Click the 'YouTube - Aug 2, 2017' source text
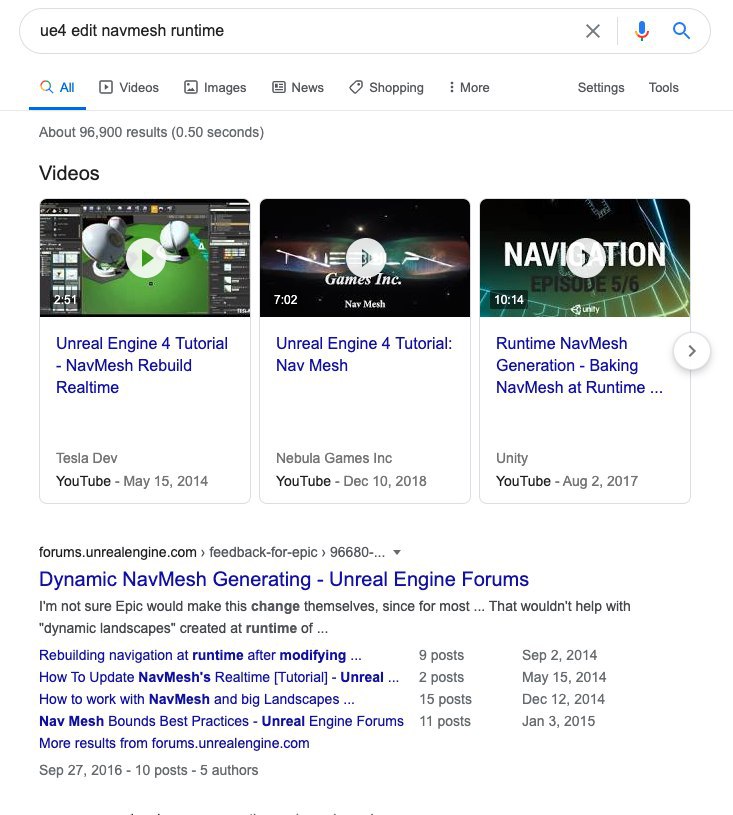Image resolution: width=733 pixels, height=815 pixels. [x=567, y=481]
